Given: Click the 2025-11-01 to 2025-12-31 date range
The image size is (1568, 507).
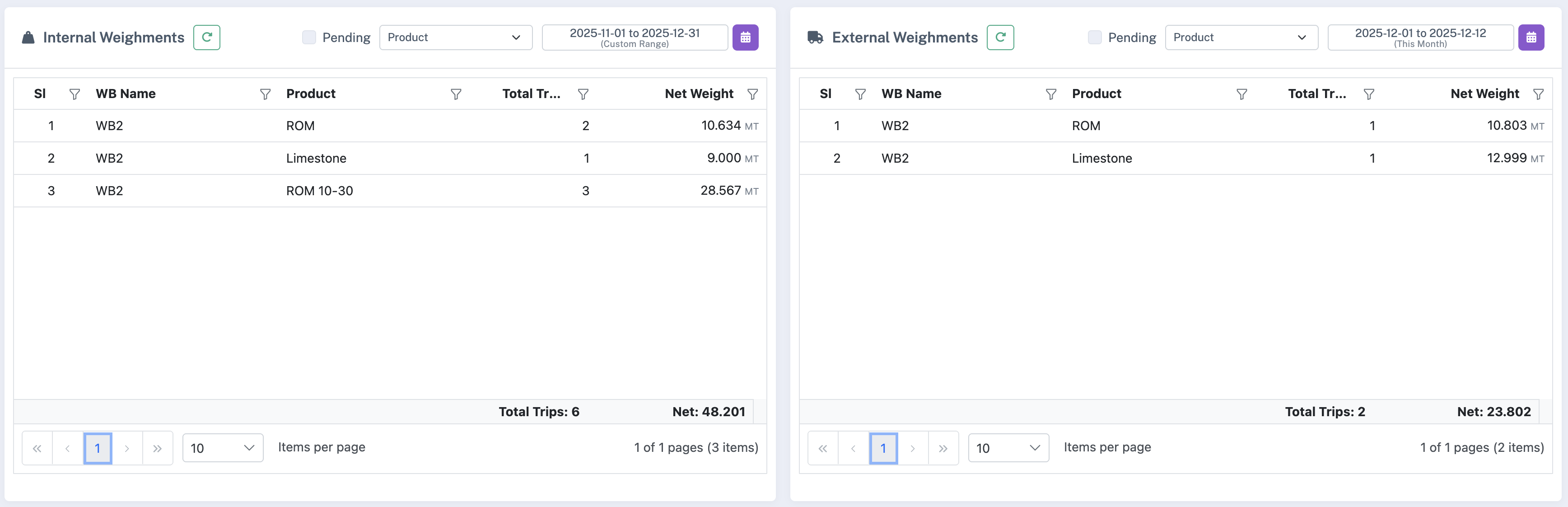Looking at the screenshot, I should 634,37.
